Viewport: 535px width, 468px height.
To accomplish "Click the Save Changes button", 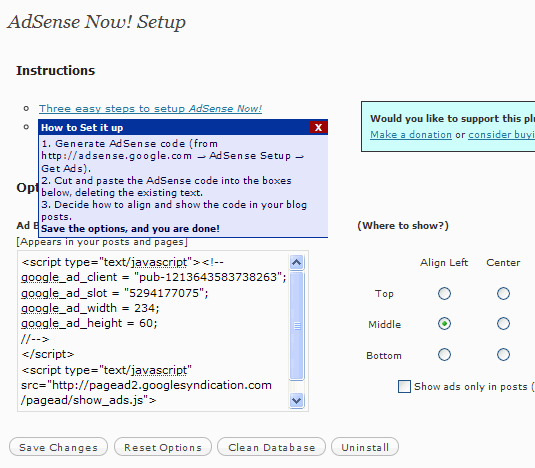I will pyautogui.click(x=58, y=447).
